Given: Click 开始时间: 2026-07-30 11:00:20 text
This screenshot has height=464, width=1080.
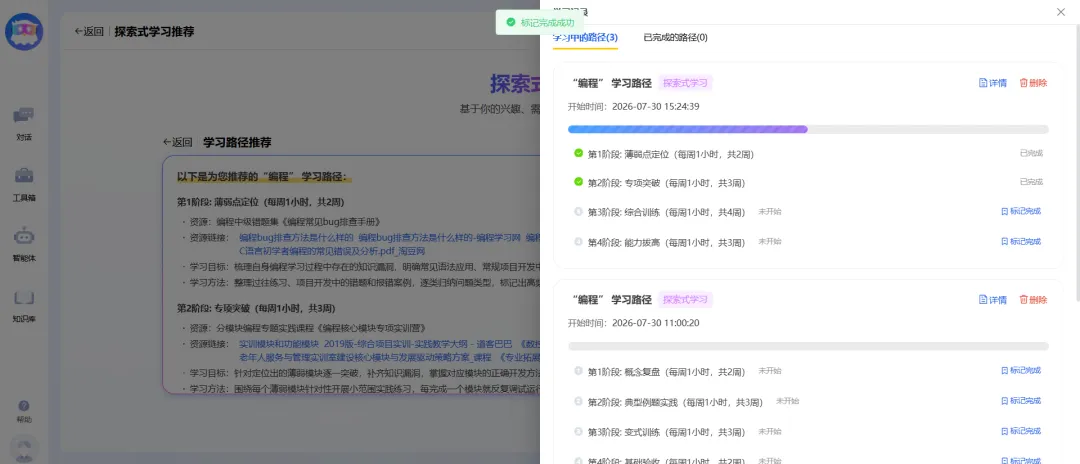Looking at the screenshot, I should pyautogui.click(x=634, y=322).
